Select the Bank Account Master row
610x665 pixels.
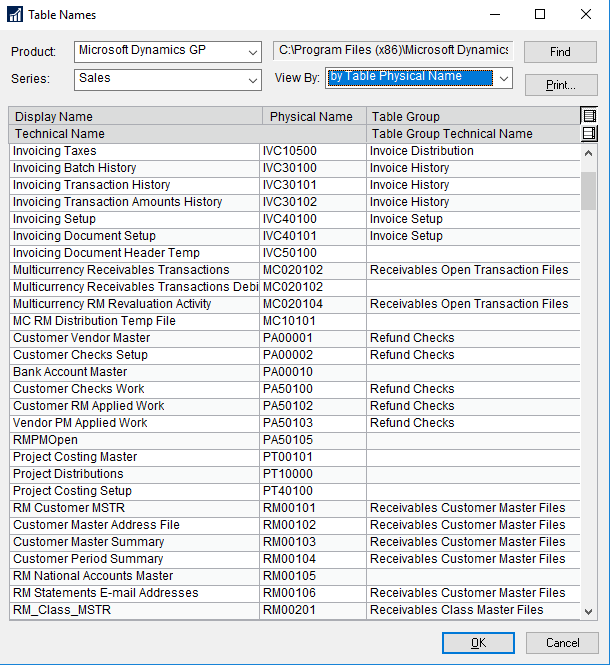tap(134, 372)
